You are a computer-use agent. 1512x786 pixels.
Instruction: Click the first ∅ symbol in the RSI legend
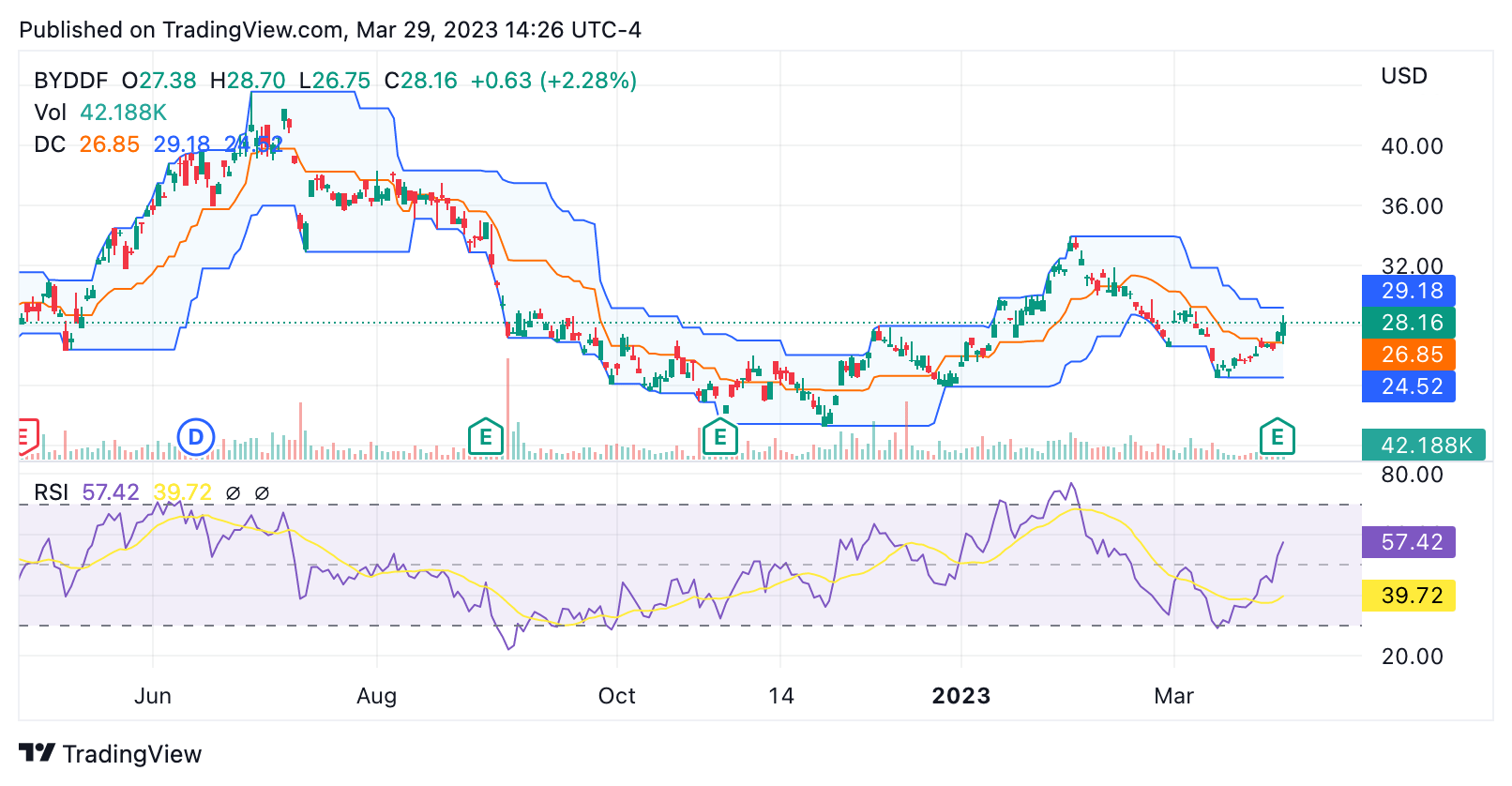pos(234,492)
